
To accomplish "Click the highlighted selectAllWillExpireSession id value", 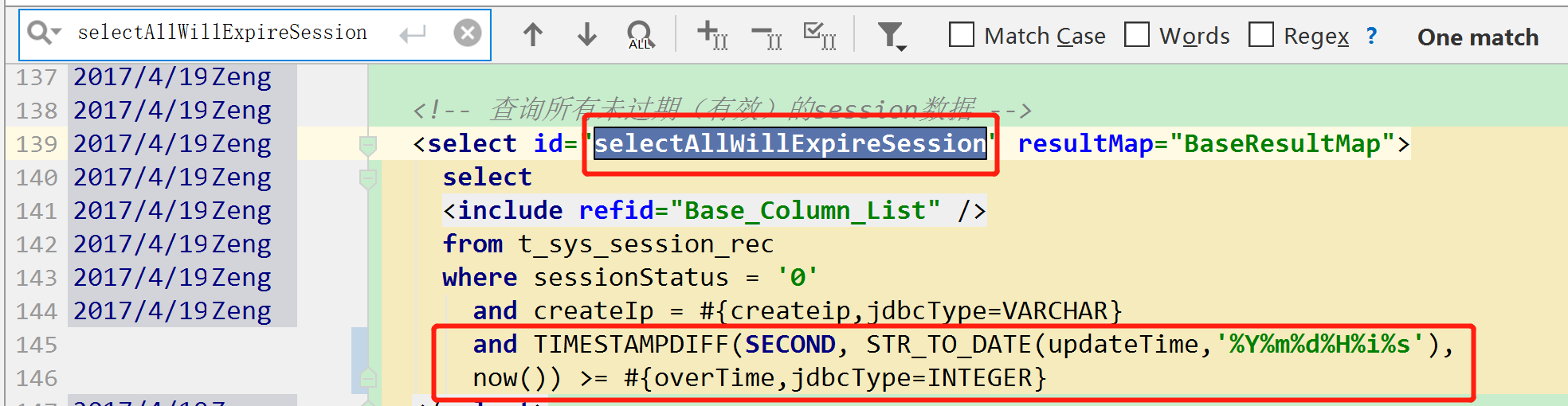I will (790, 144).
